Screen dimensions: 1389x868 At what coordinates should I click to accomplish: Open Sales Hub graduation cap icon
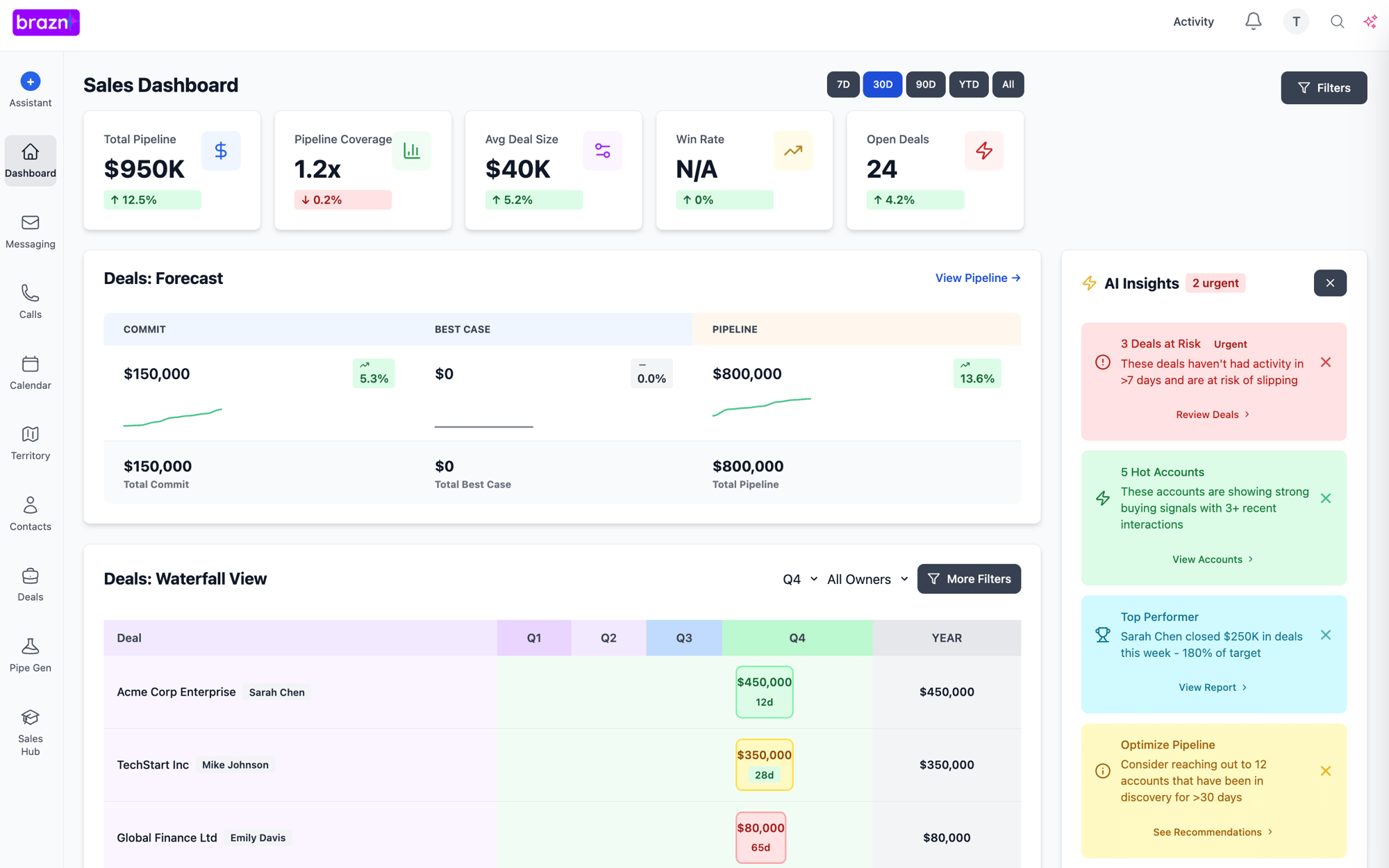tap(30, 717)
